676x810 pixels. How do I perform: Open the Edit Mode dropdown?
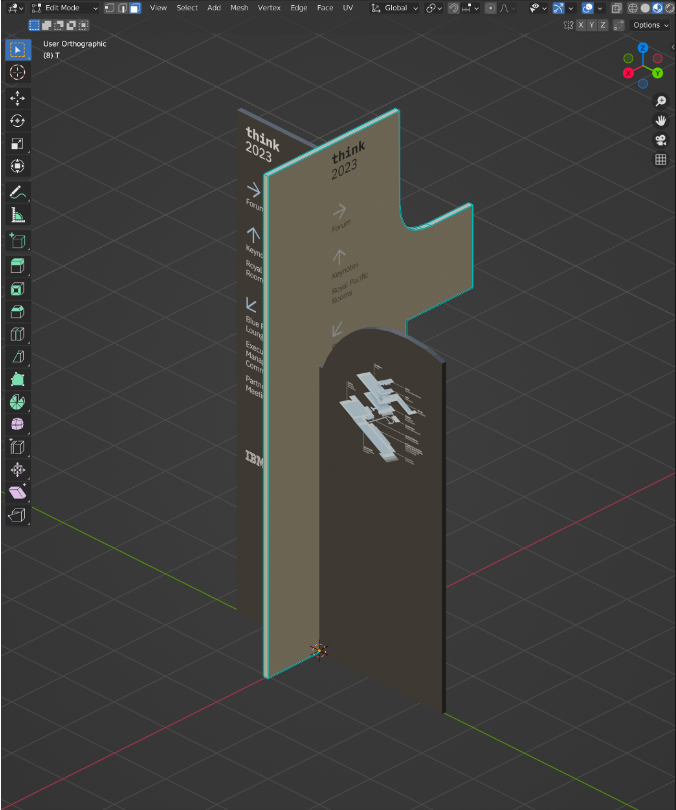pos(65,8)
